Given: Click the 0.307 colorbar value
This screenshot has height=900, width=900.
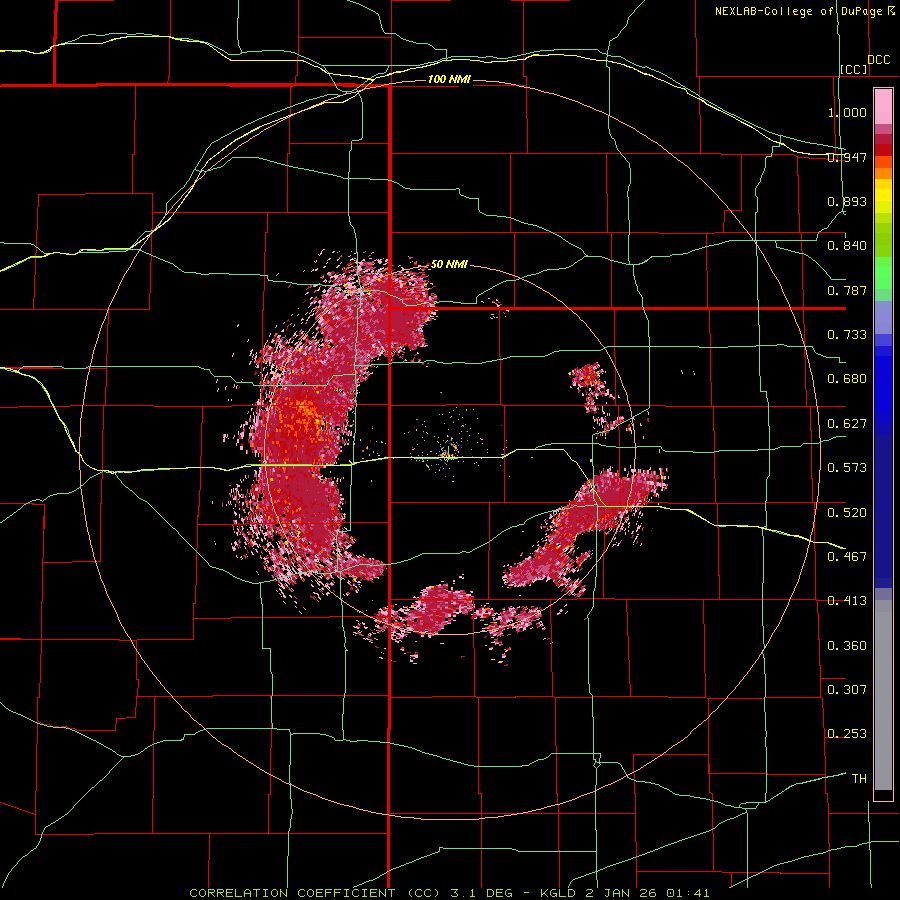Looking at the screenshot, I should 847,689.
